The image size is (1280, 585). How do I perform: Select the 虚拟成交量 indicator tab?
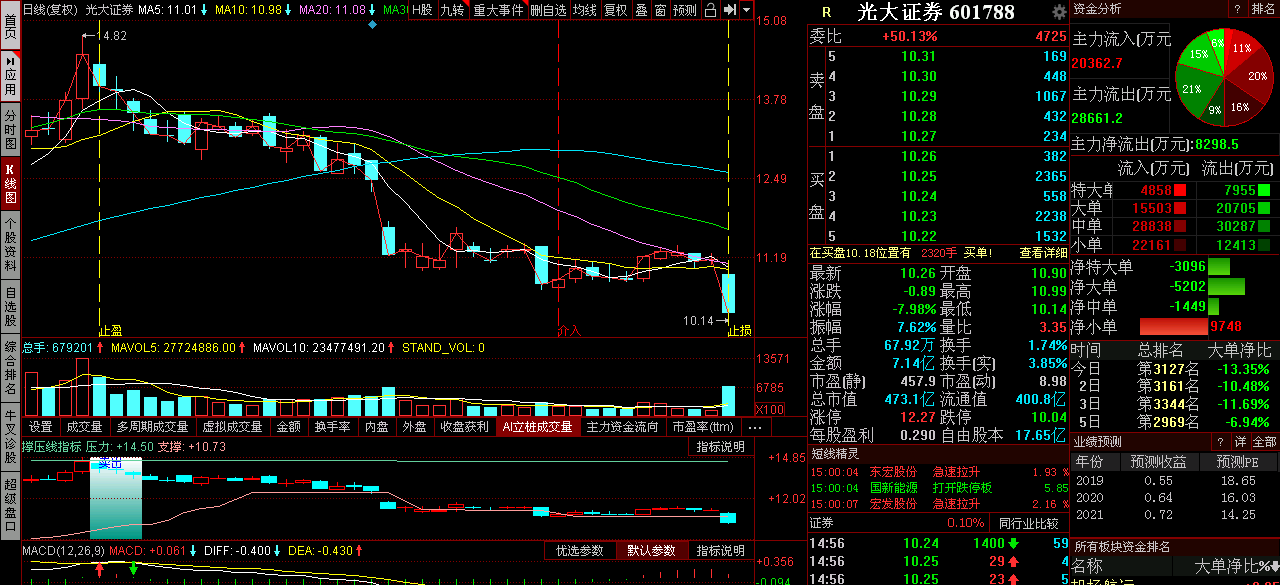pyautogui.click(x=232, y=427)
